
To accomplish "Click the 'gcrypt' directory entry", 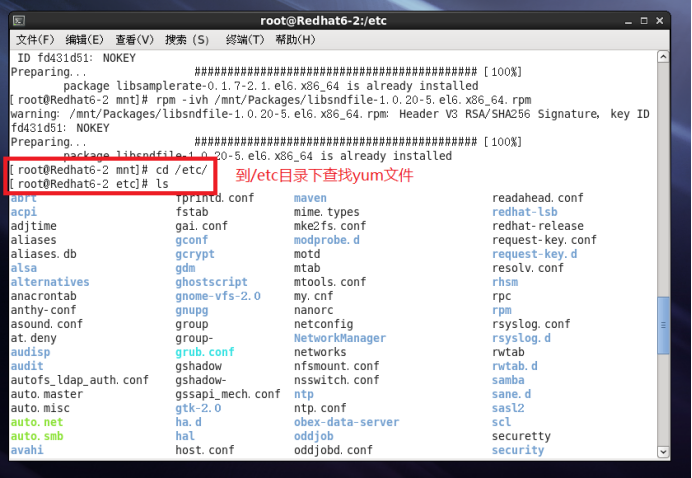I will pyautogui.click(x=195, y=254).
